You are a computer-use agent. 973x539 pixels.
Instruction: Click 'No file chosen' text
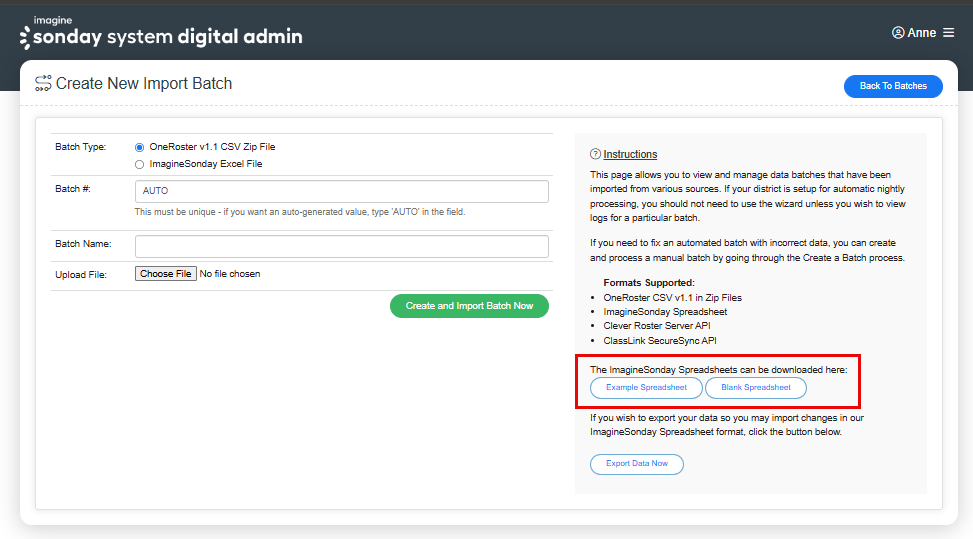coord(230,274)
